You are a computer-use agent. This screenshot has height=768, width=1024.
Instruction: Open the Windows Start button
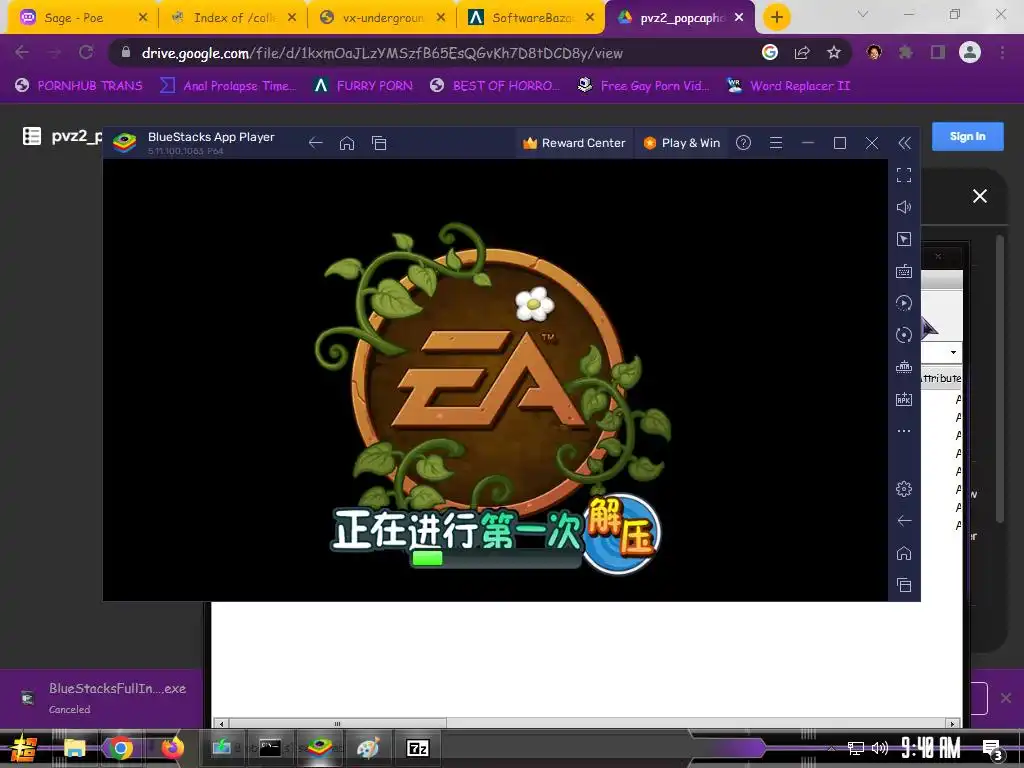(24, 748)
